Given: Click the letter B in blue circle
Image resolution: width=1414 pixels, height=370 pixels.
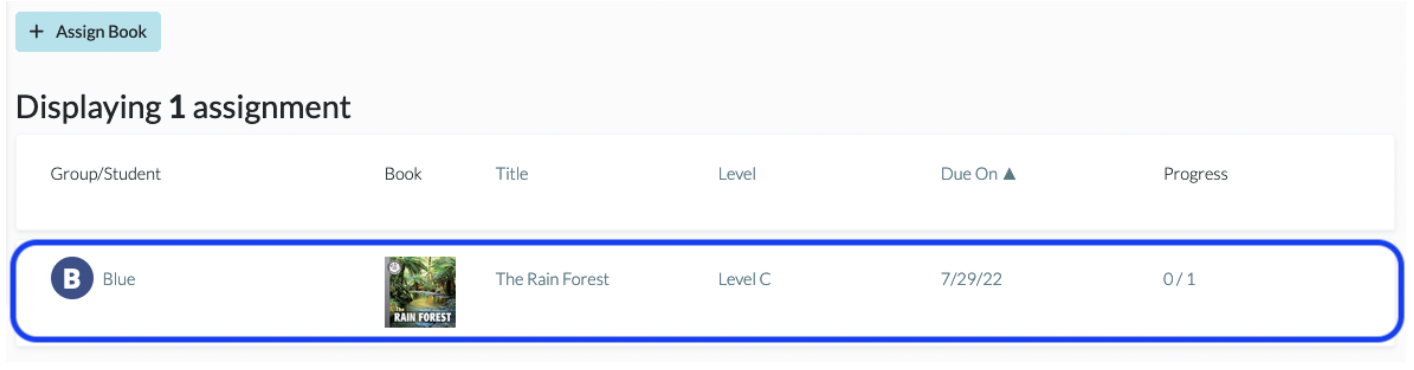Looking at the screenshot, I should click(72, 280).
